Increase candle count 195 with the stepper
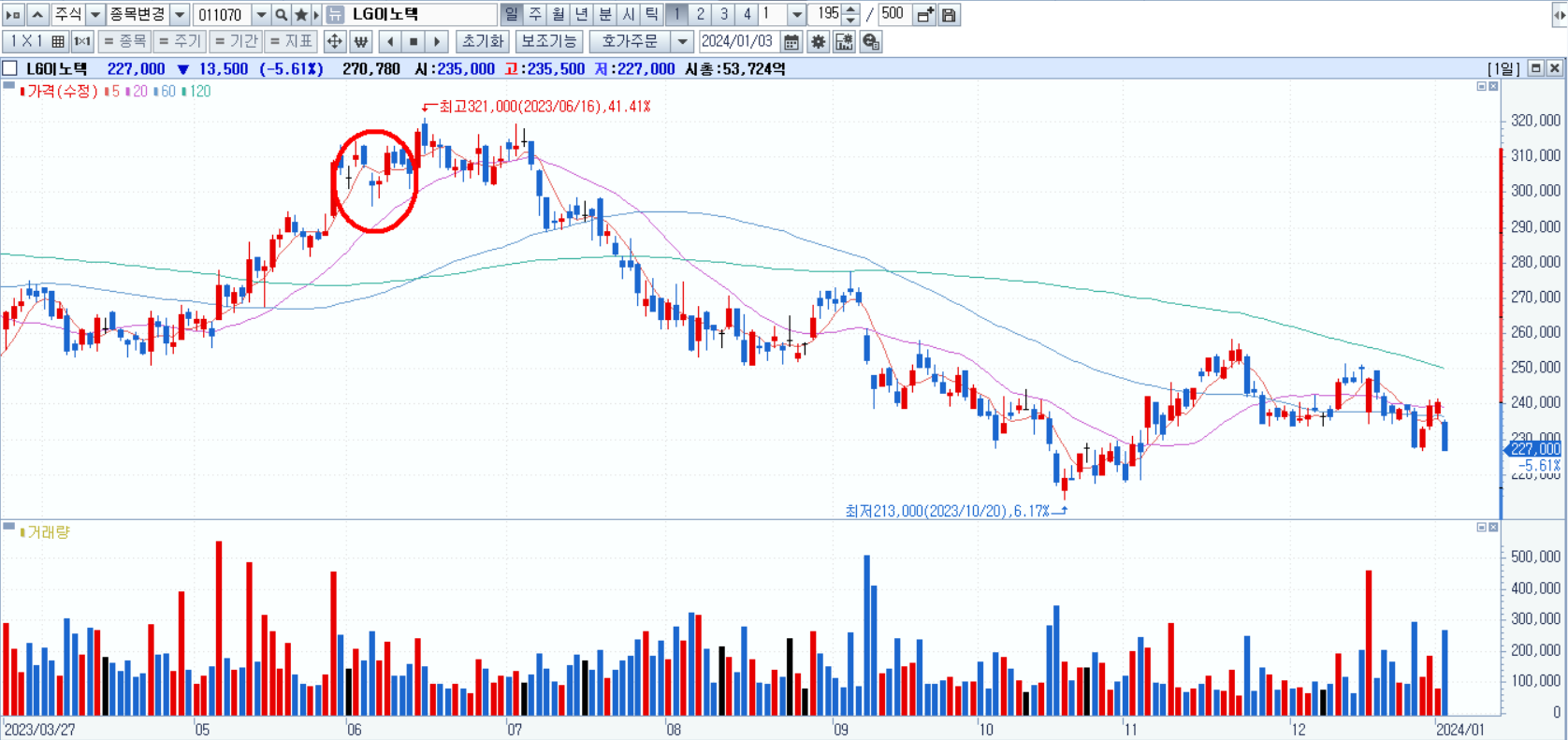Screen dimensions: 1568x740 coord(849,9)
